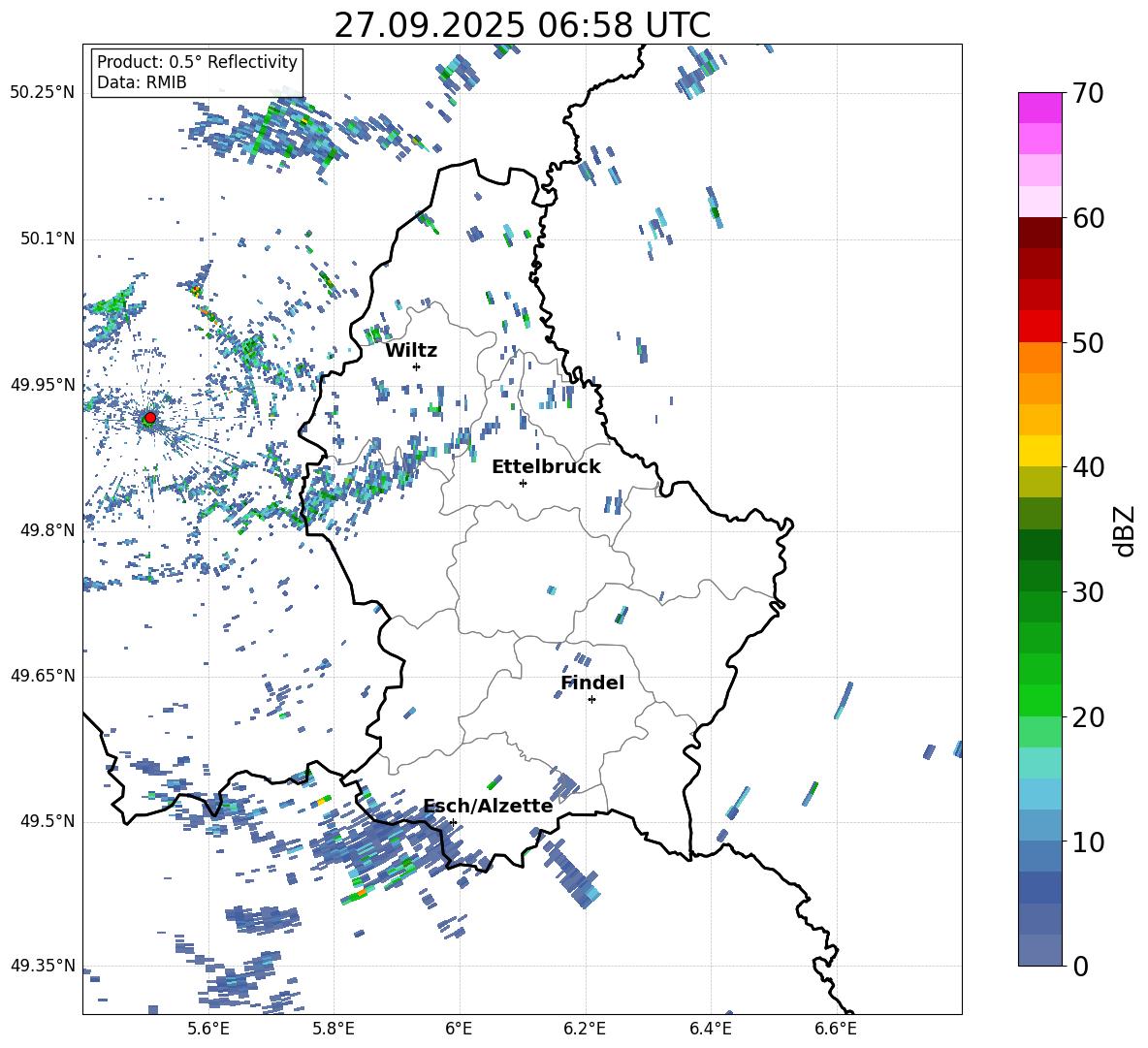Screen dimensions: 1148x1048
Task: Click the 40 value on the colorbar
Action: (1089, 467)
